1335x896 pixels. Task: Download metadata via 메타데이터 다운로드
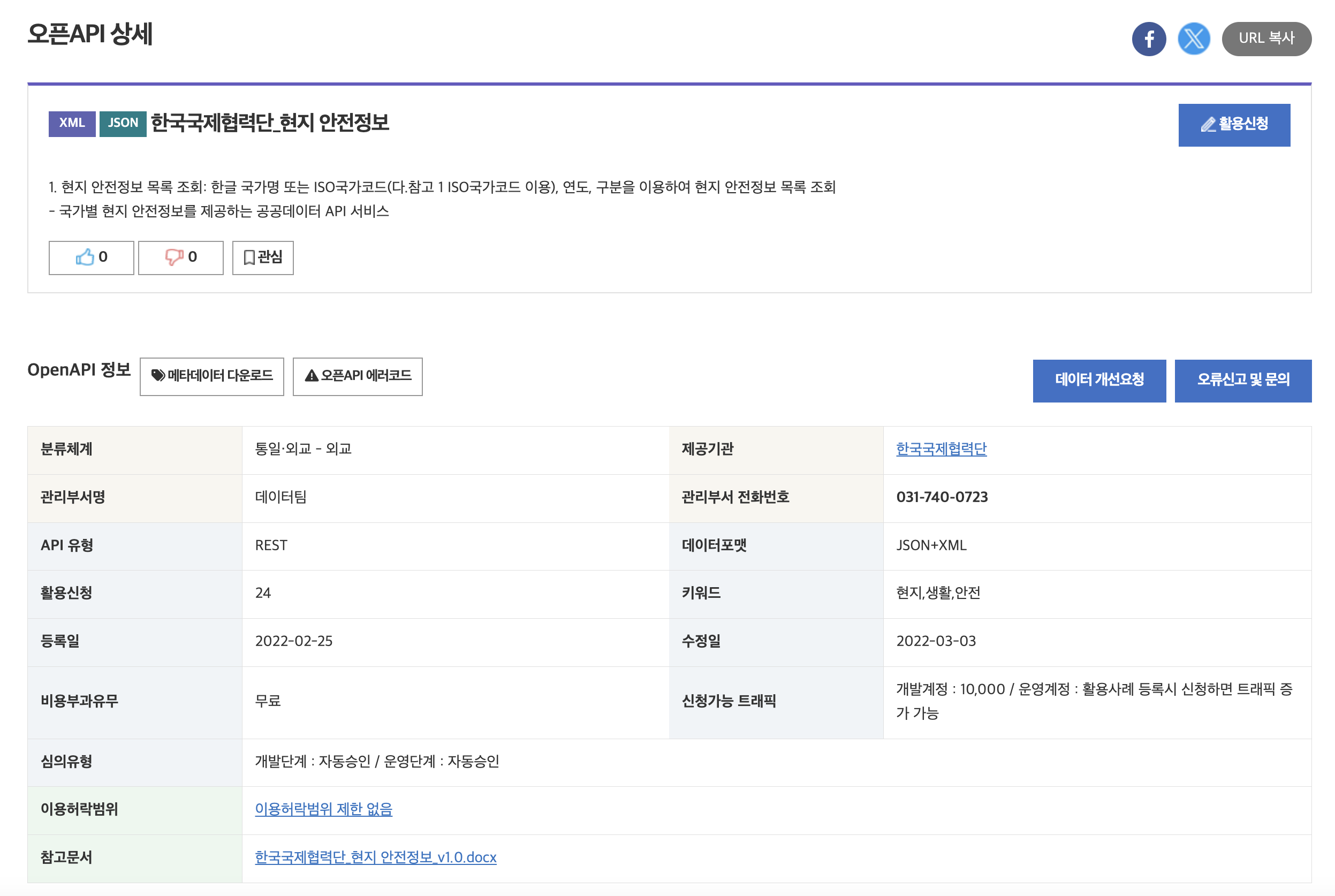coord(211,376)
